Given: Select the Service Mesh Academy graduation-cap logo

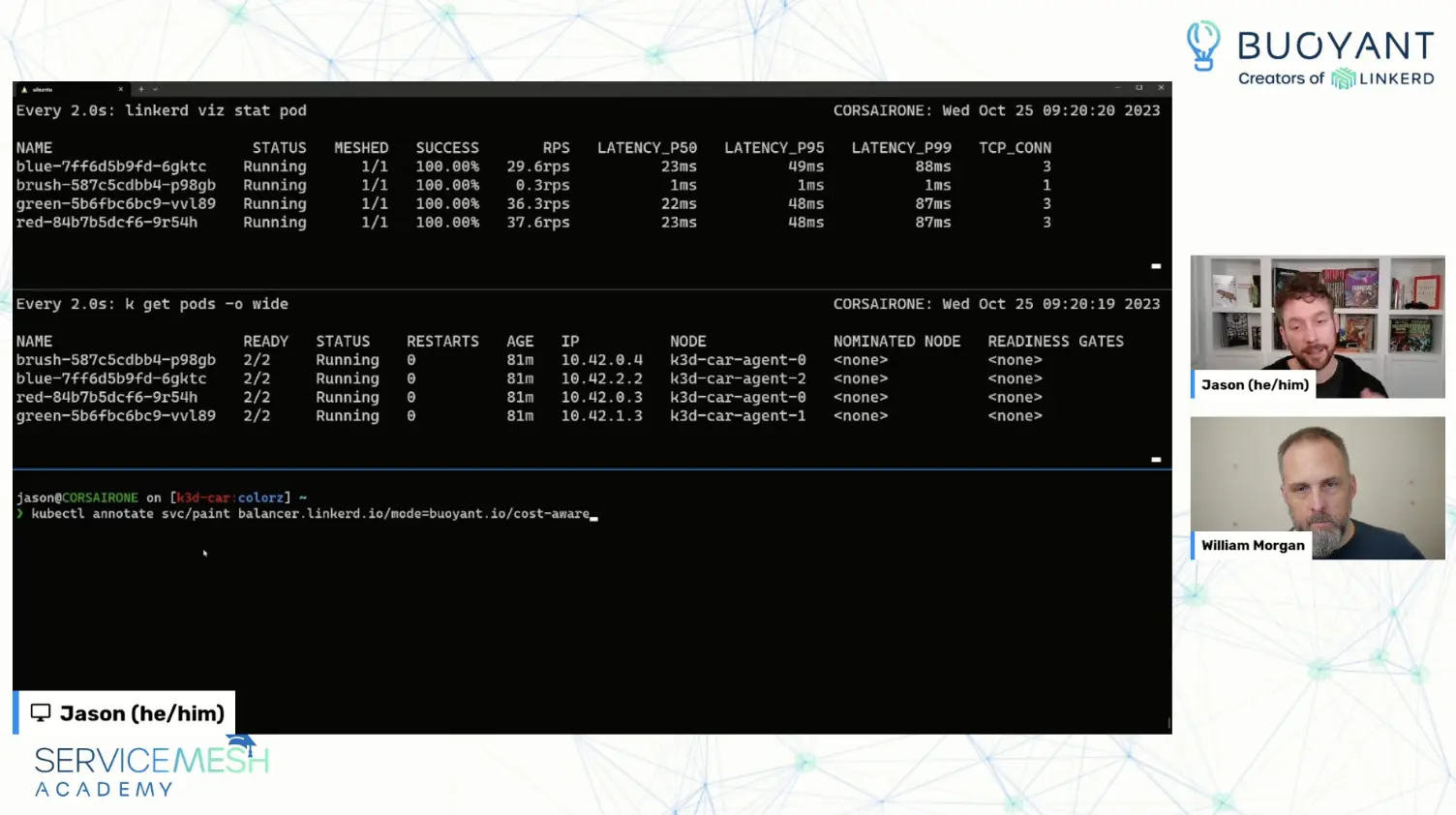Looking at the screenshot, I should [x=243, y=741].
